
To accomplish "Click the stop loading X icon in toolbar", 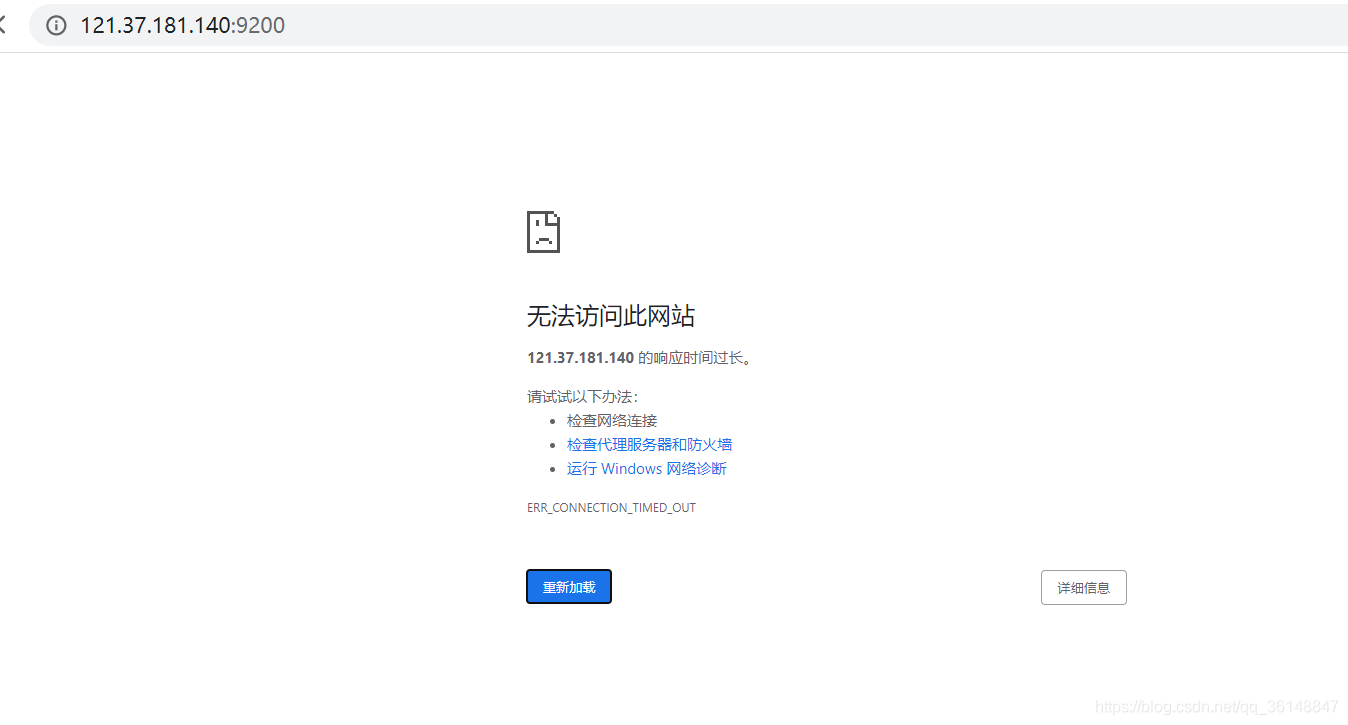I will (x=2, y=26).
